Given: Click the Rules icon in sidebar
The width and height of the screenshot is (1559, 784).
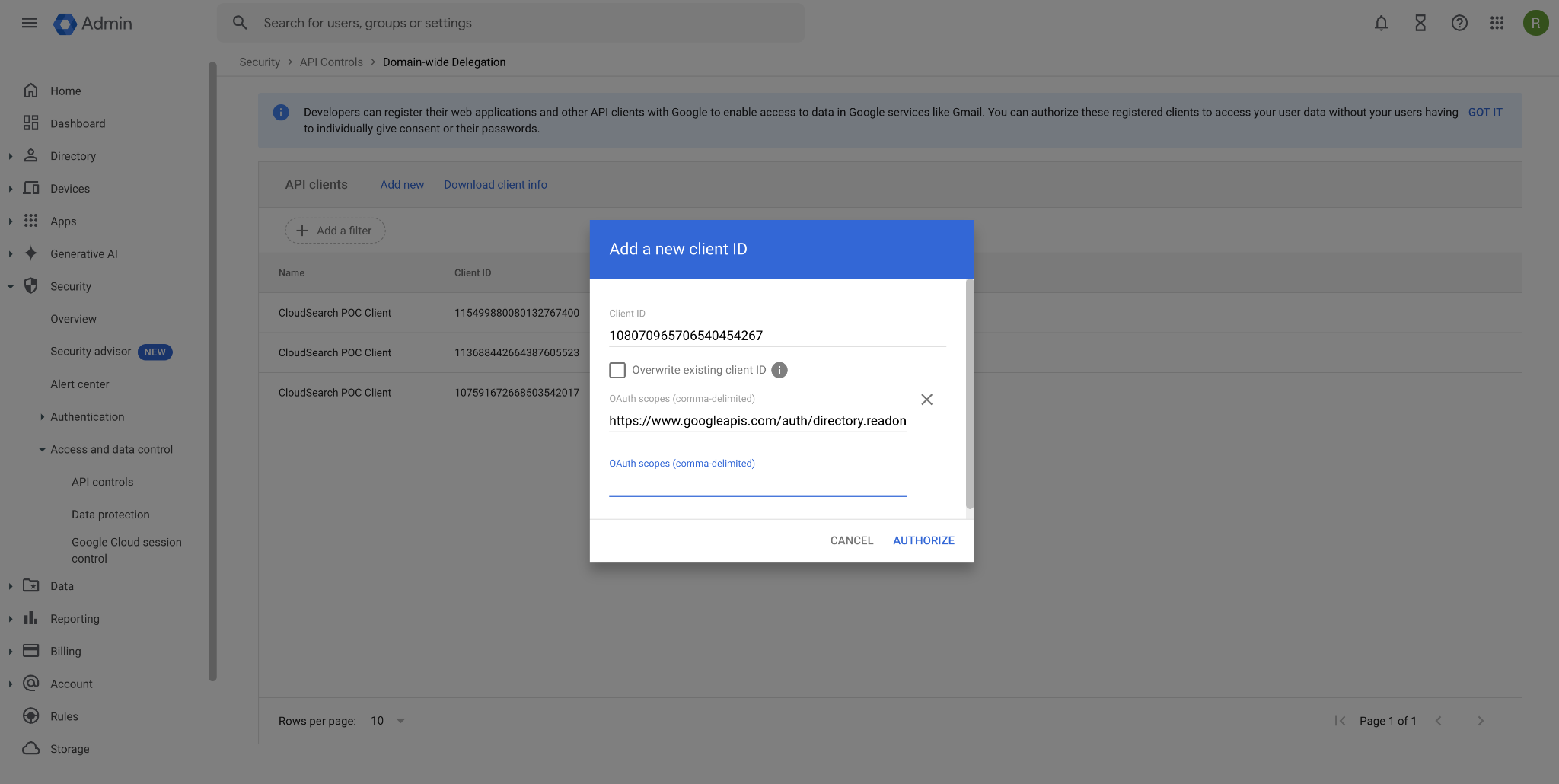Looking at the screenshot, I should (30, 715).
